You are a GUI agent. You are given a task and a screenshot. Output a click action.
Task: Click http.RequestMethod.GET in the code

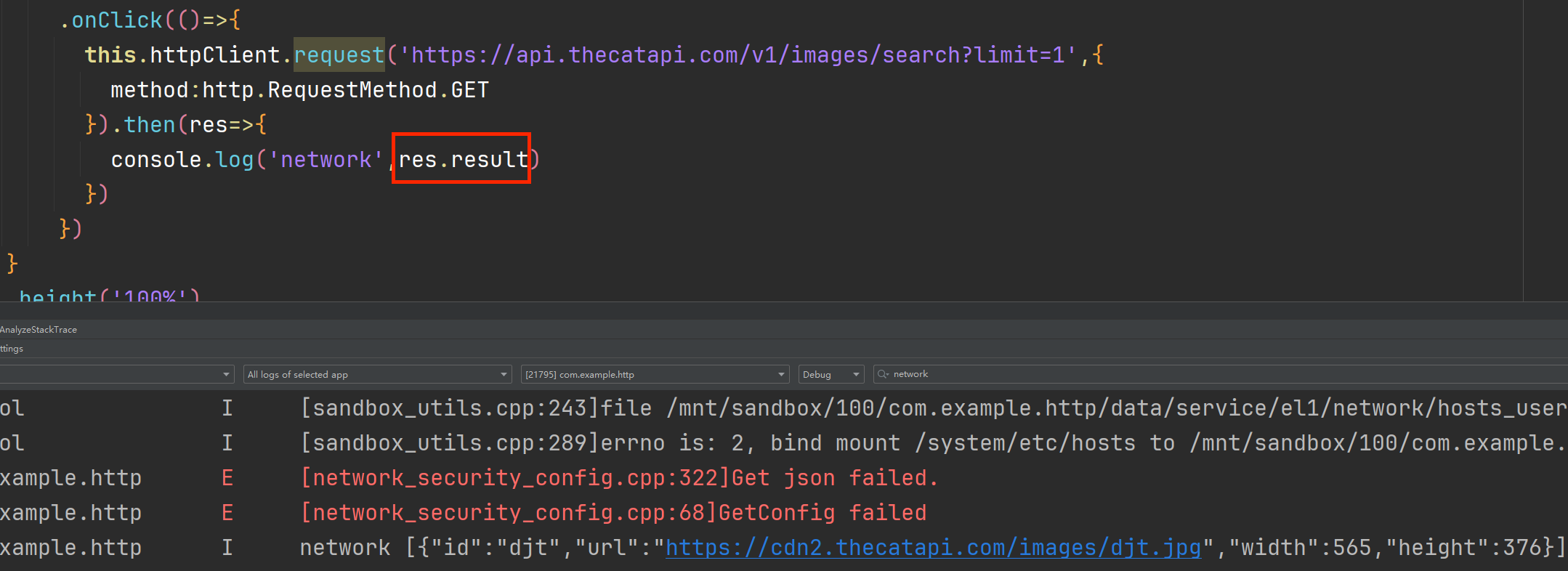pyautogui.click(x=345, y=90)
